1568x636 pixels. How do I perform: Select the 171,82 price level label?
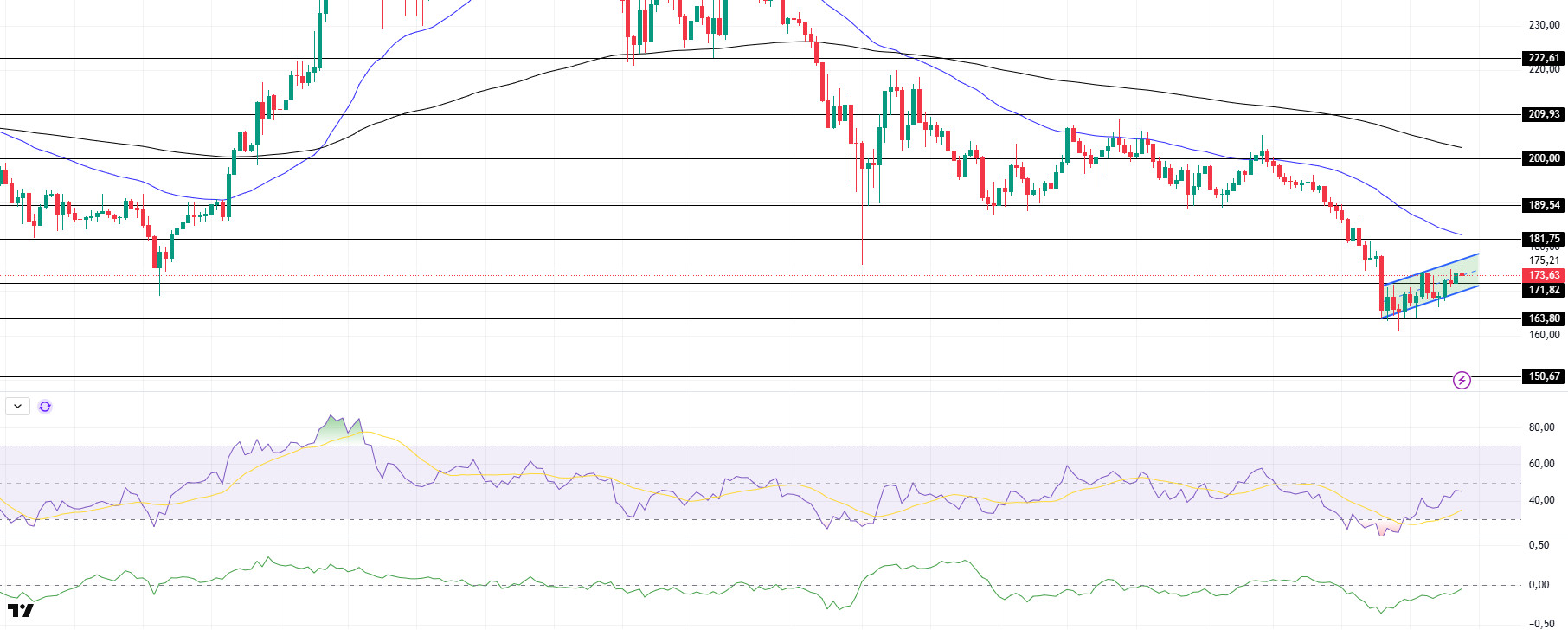1544,290
